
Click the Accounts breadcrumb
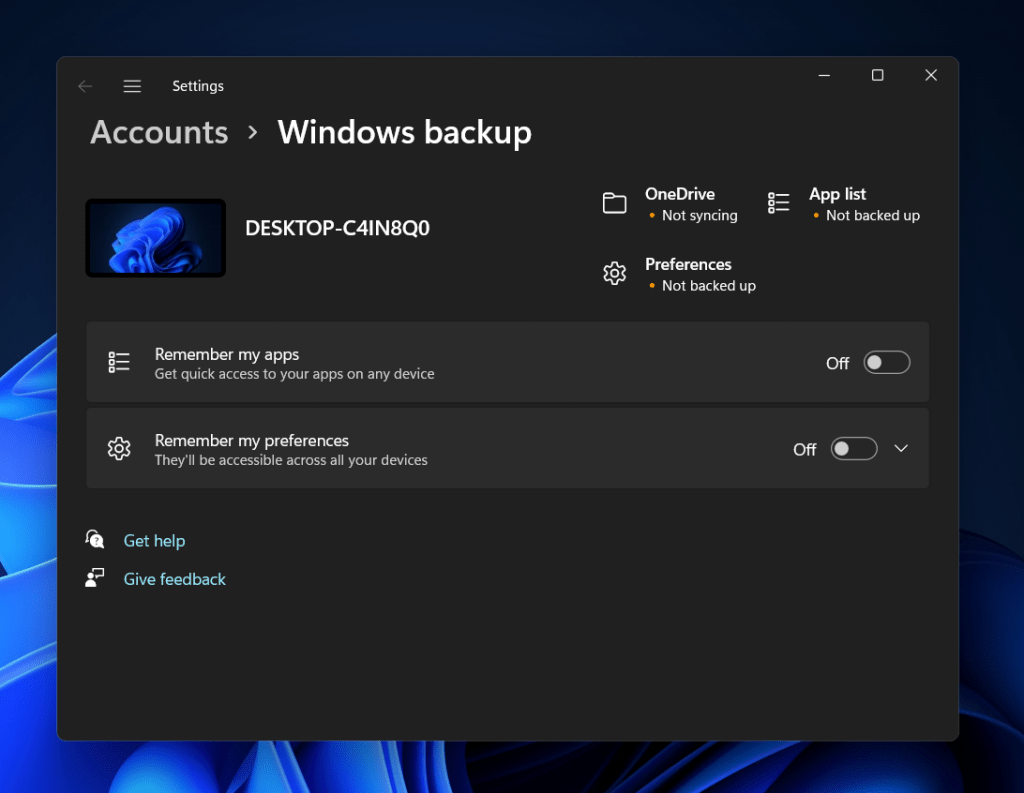[158, 132]
